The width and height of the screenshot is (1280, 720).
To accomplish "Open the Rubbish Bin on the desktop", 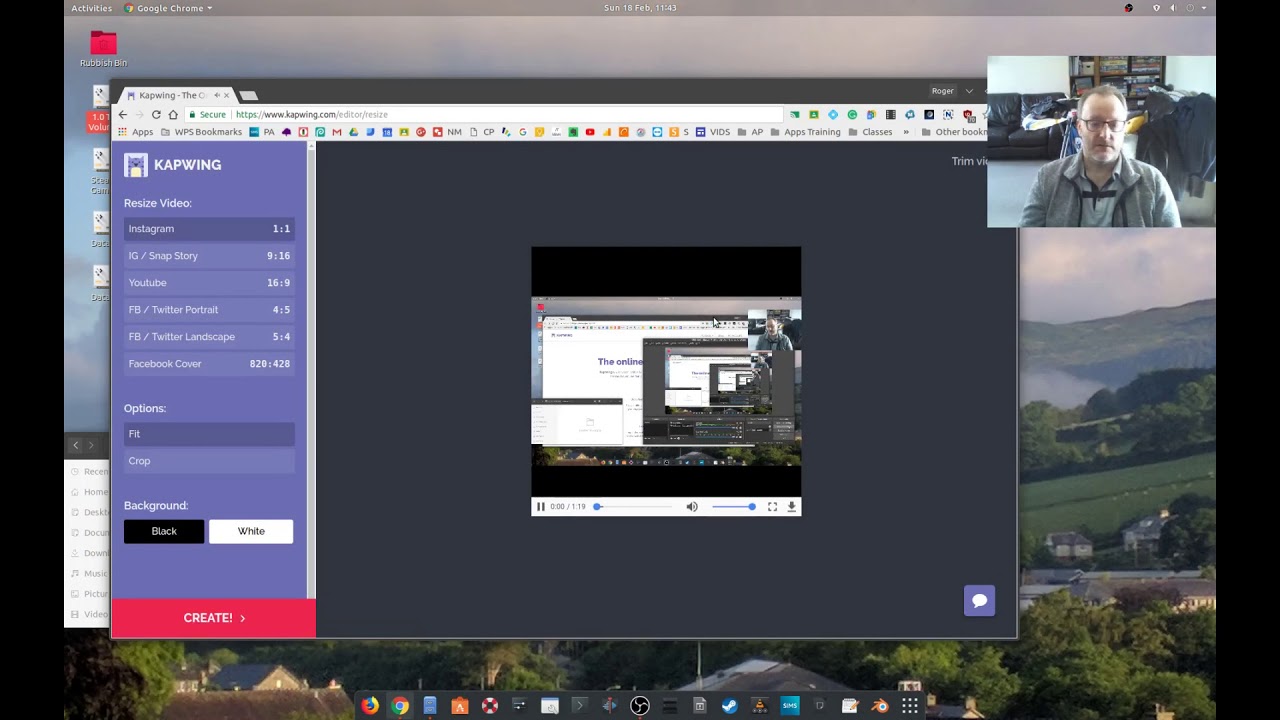I will tap(103, 49).
